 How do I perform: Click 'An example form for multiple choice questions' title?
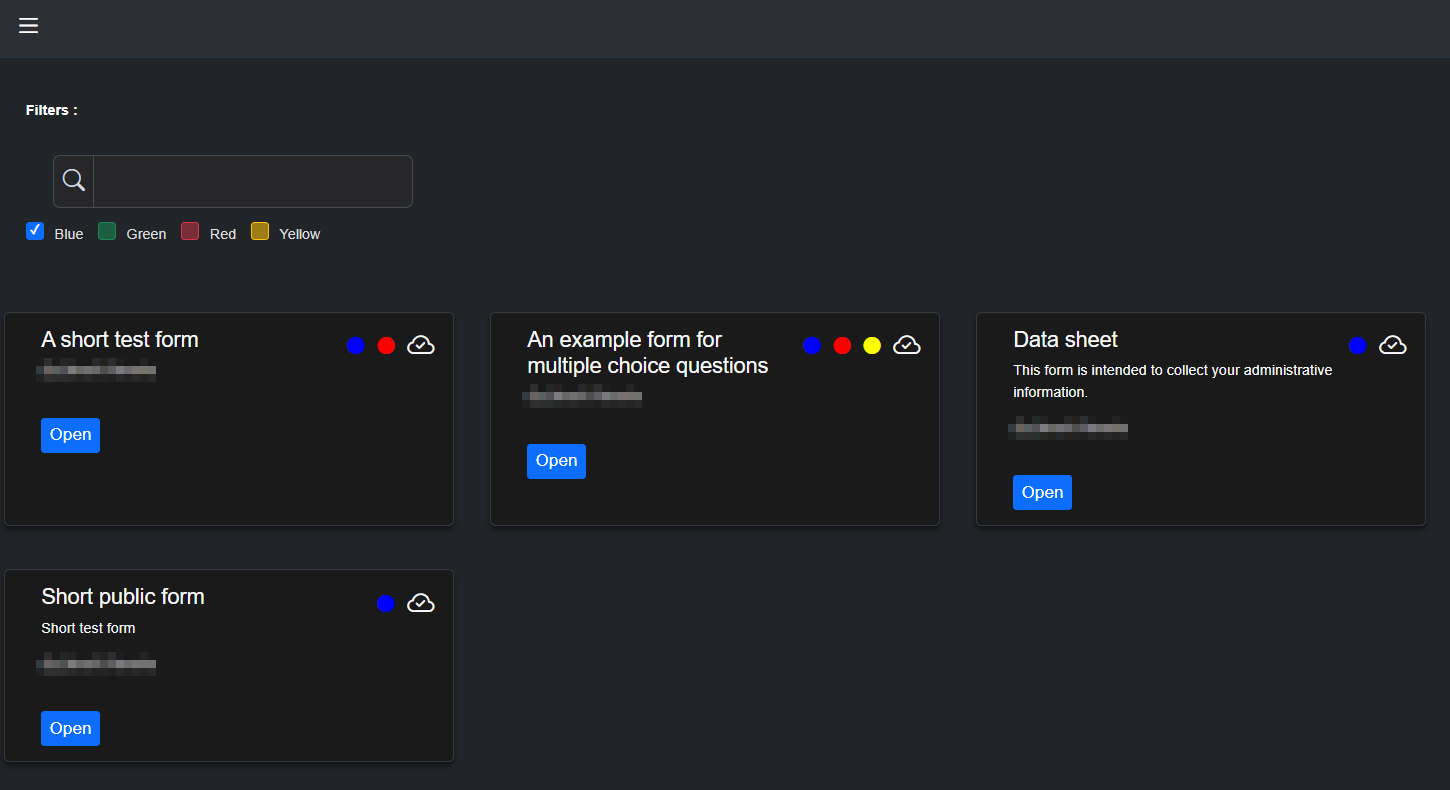coord(648,353)
